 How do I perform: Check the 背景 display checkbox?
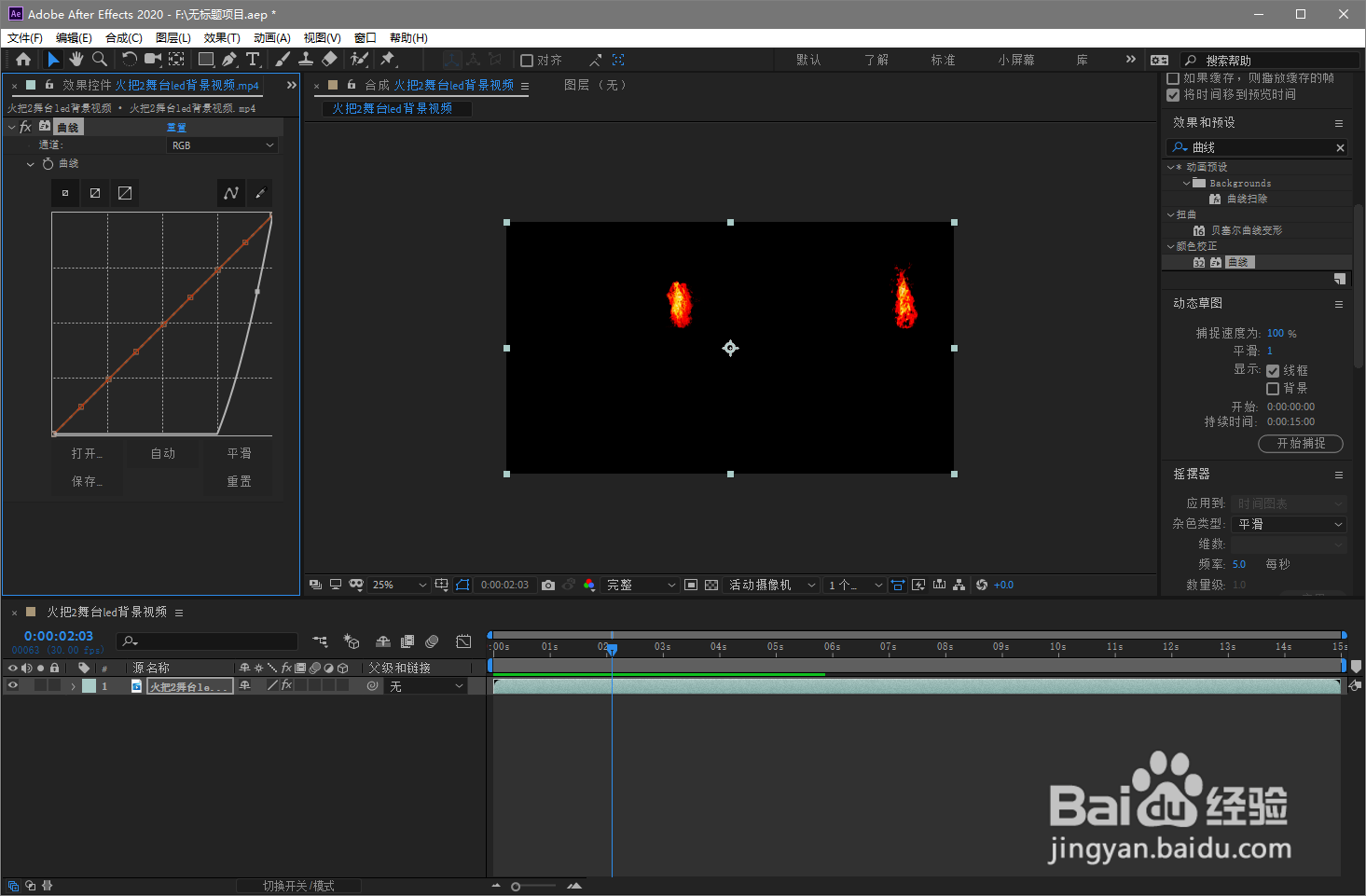(x=1273, y=389)
